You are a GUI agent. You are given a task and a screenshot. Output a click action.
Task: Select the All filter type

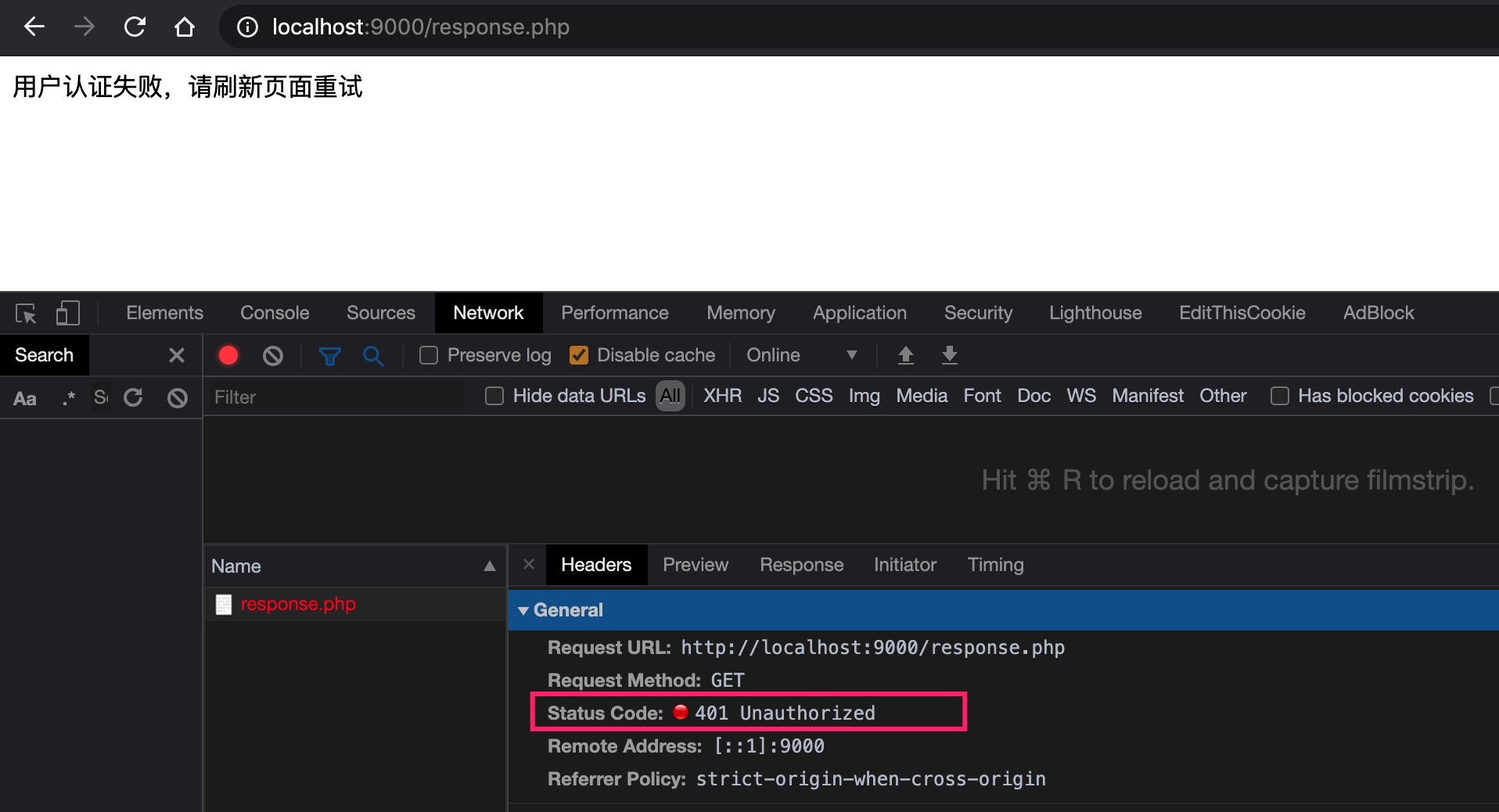pyautogui.click(x=670, y=396)
